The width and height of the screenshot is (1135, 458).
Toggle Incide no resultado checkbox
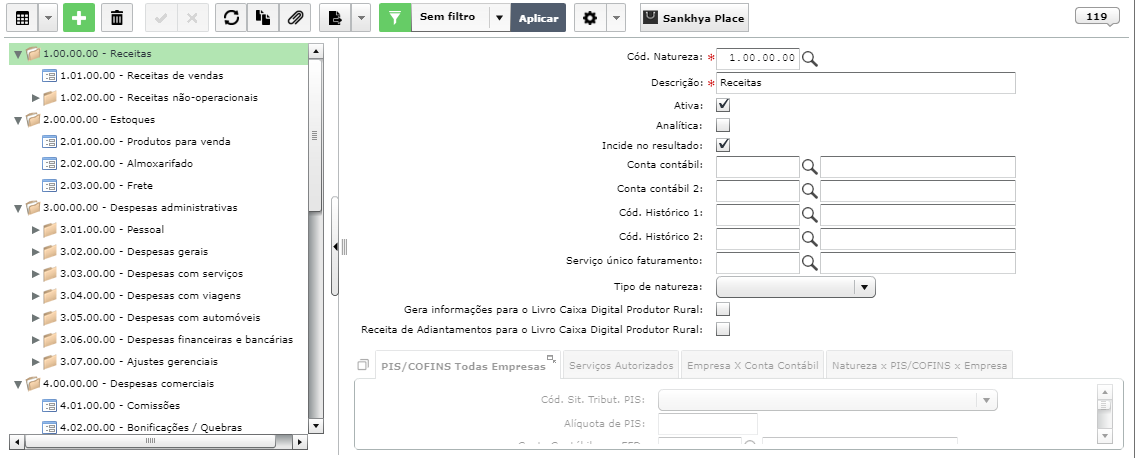pyautogui.click(x=723, y=145)
